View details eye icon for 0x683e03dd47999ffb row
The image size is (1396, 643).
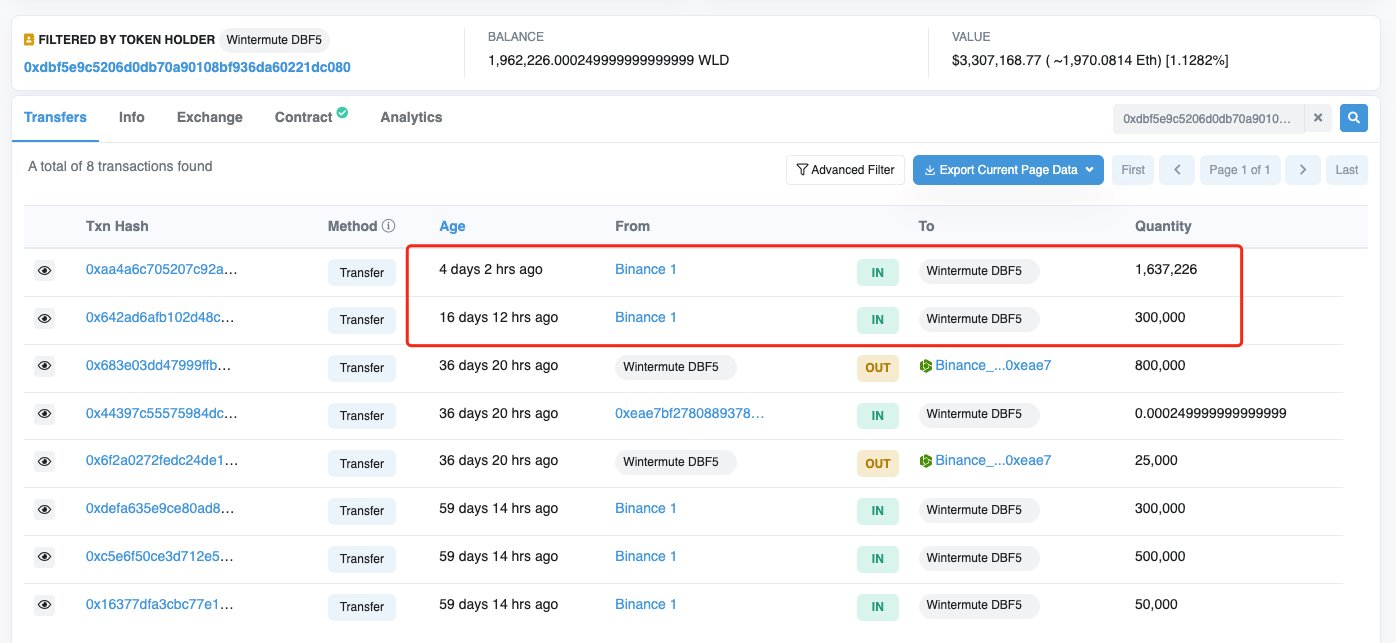45,366
